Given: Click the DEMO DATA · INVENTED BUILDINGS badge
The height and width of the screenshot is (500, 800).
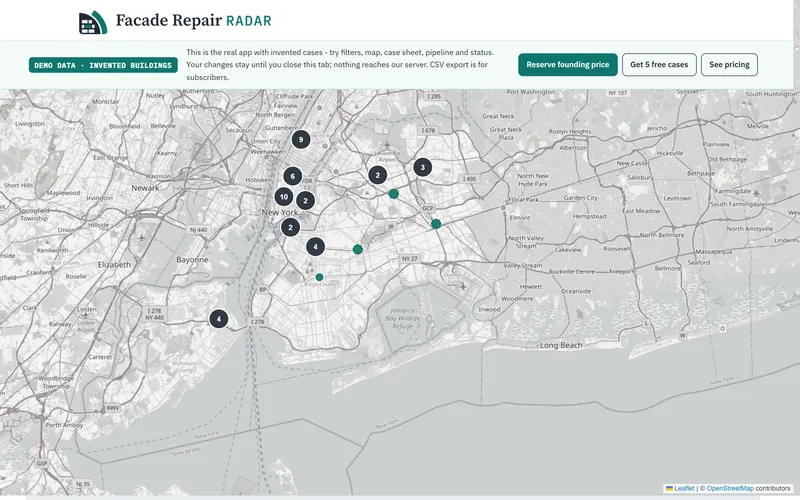Looking at the screenshot, I should click(x=103, y=65).
